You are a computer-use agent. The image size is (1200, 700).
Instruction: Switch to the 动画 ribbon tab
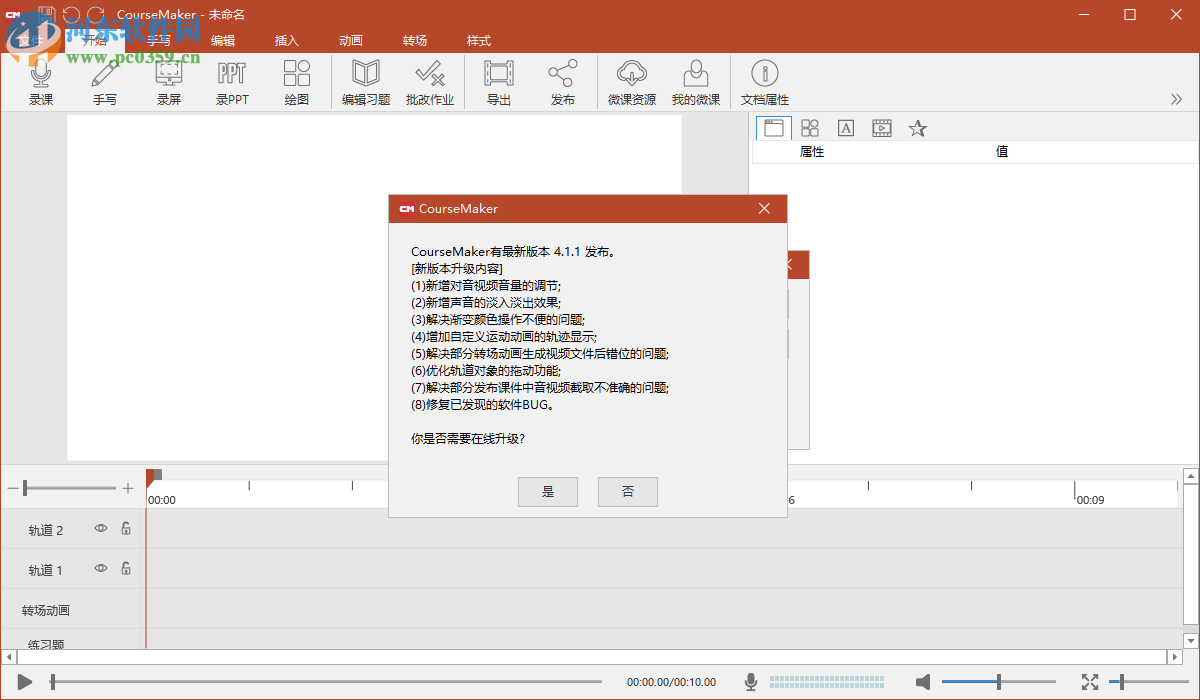[350, 41]
